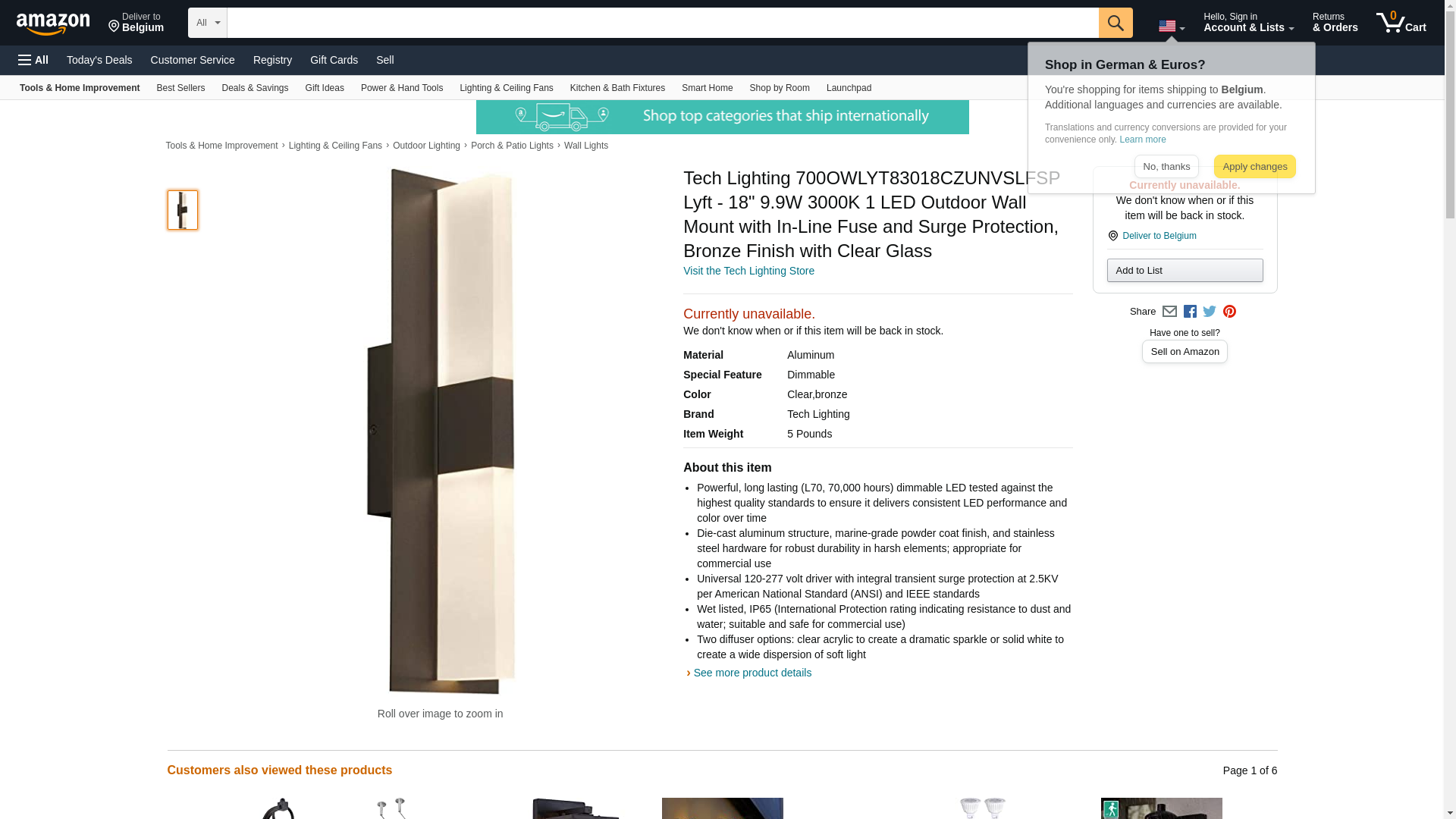Select the wall light product thumbnail
Viewport: 1456px width, 819px height.
pos(183,210)
